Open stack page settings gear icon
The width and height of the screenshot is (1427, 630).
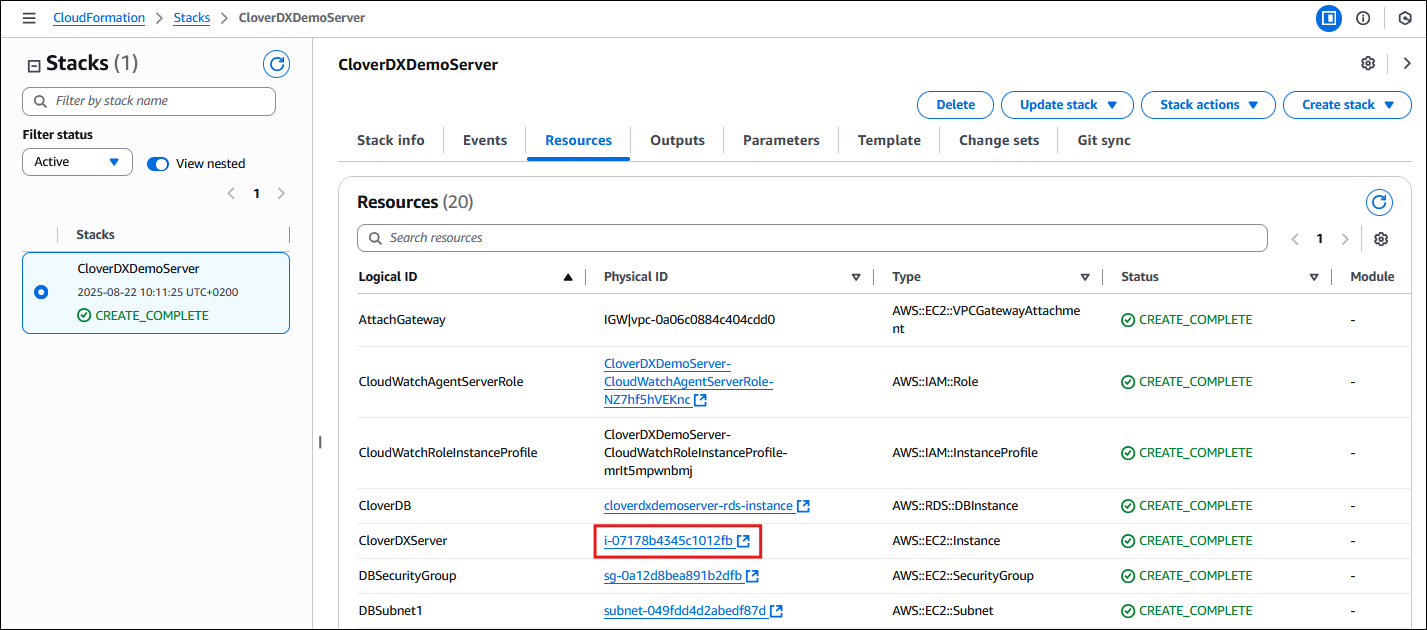pyautogui.click(x=1367, y=63)
